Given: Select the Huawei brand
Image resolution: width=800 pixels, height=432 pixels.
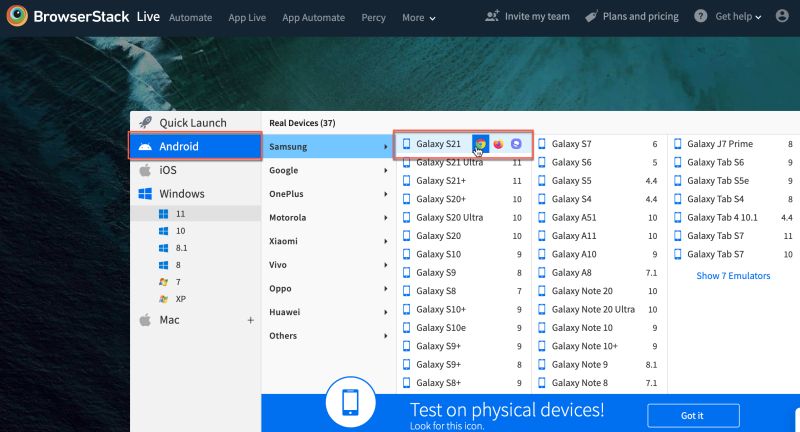Looking at the screenshot, I should [x=328, y=312].
